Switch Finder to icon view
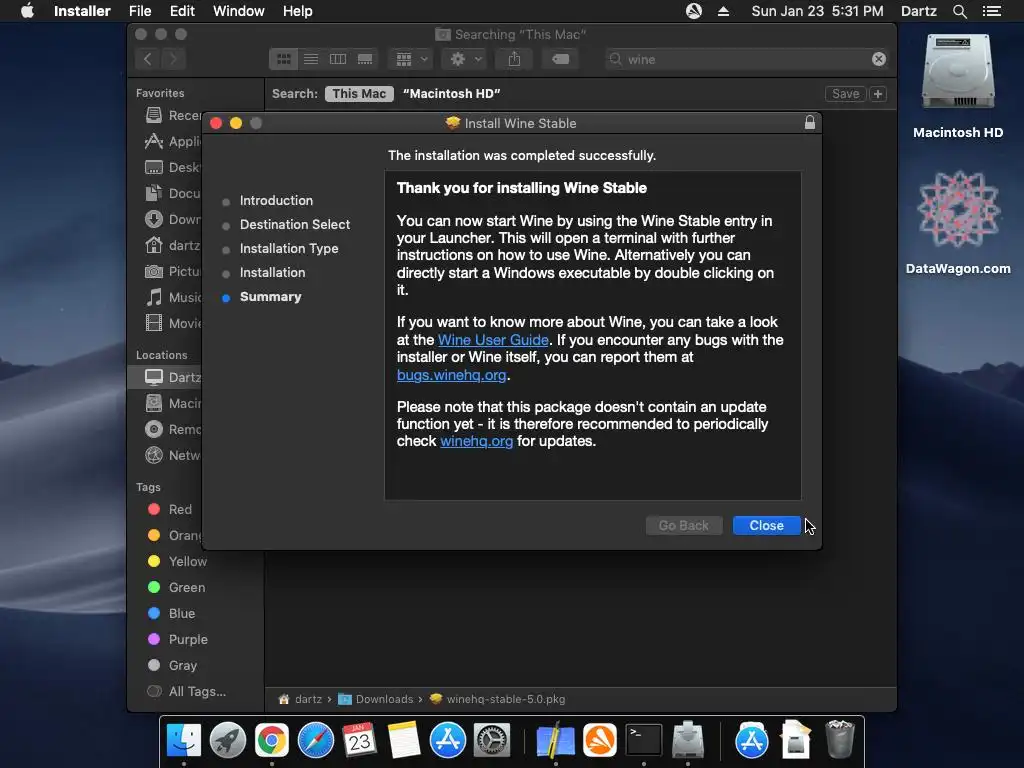The image size is (1024, 768). pos(283,59)
